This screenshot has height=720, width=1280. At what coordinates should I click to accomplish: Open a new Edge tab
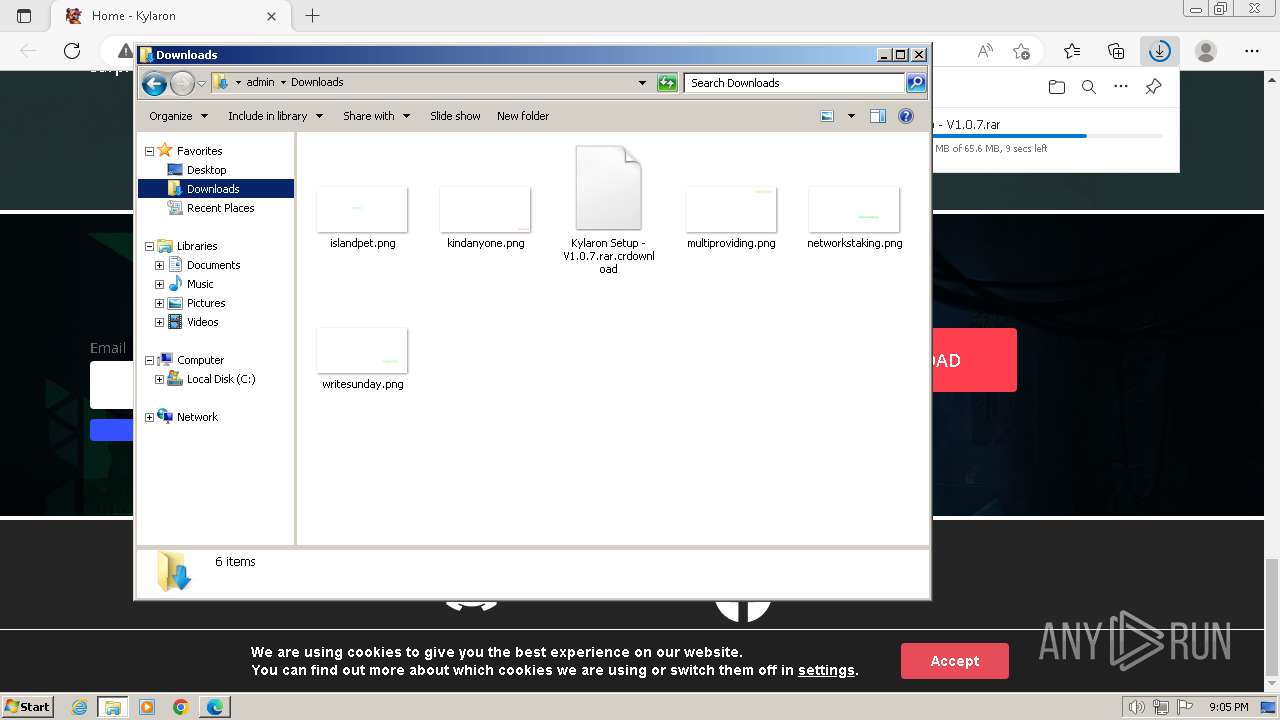[312, 16]
